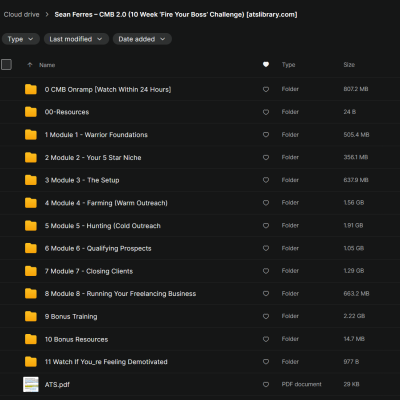The height and width of the screenshot is (400, 400).
Task: Favourite Module 8 Running Your Freelancing Business
Action: [x=266, y=294]
